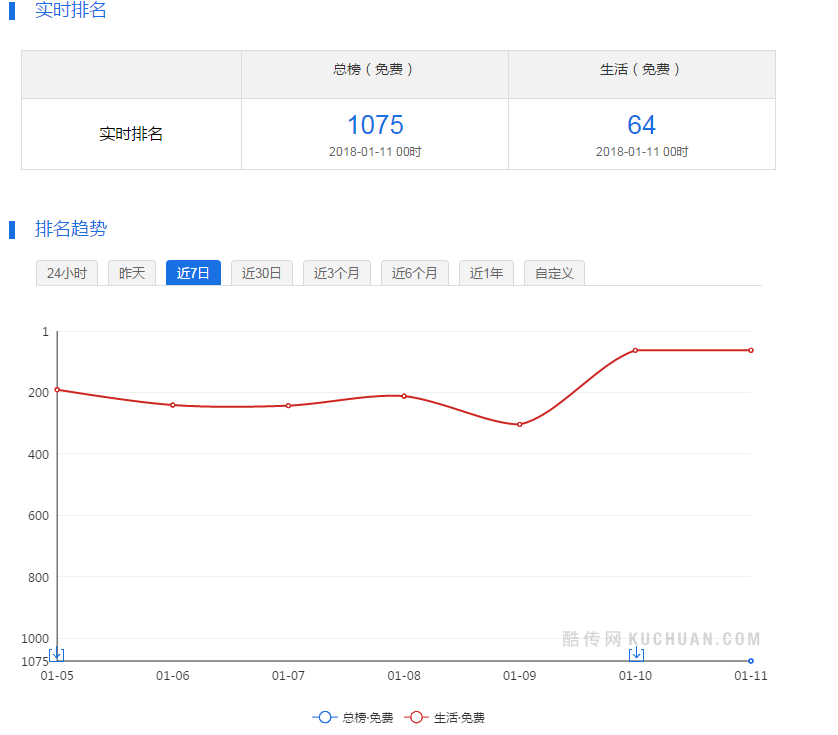Switch to the 昨天 tab
This screenshot has height=735, width=838.
(132, 273)
